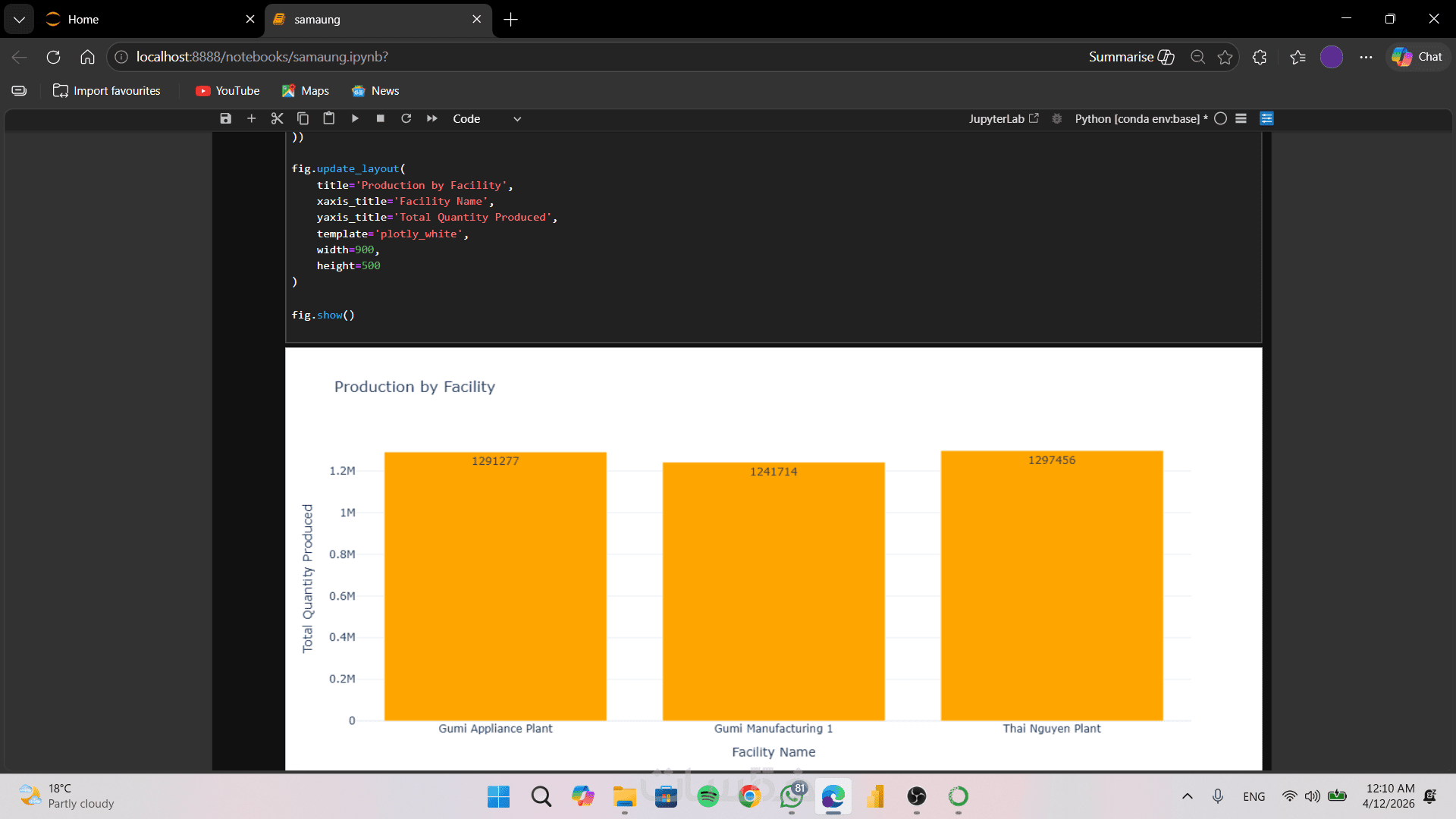Cut the selected cell
Screen dimensions: 1456x819
pos(277,118)
